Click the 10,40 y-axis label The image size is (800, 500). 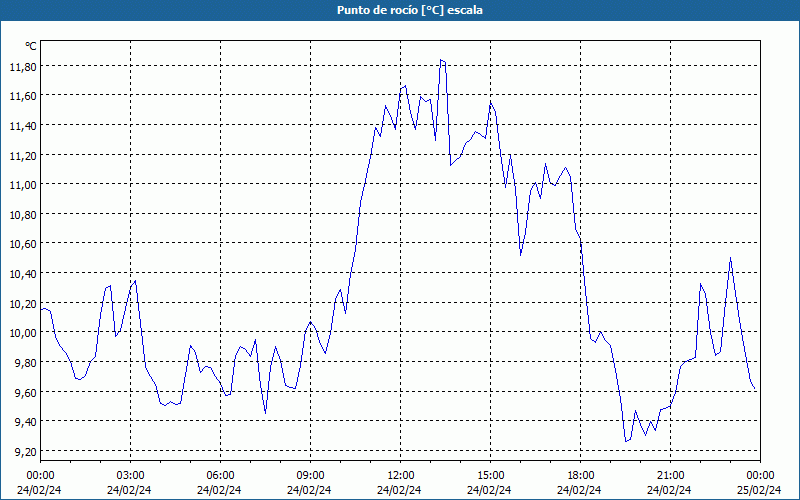pos(23,273)
